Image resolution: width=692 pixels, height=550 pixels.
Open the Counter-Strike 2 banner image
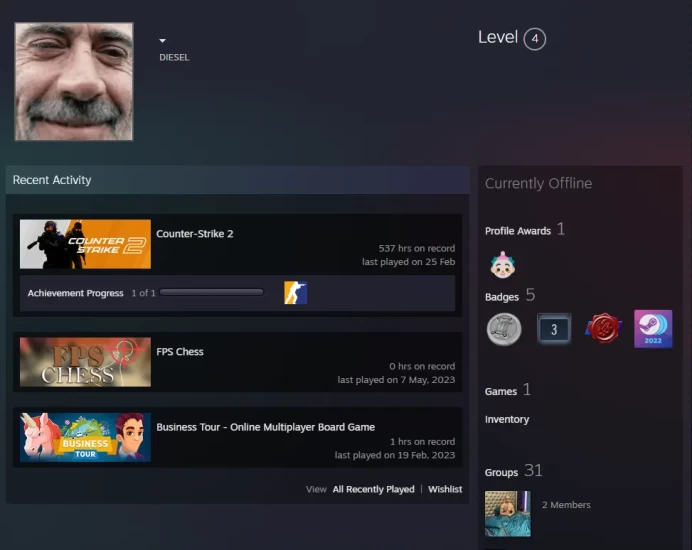pos(85,244)
